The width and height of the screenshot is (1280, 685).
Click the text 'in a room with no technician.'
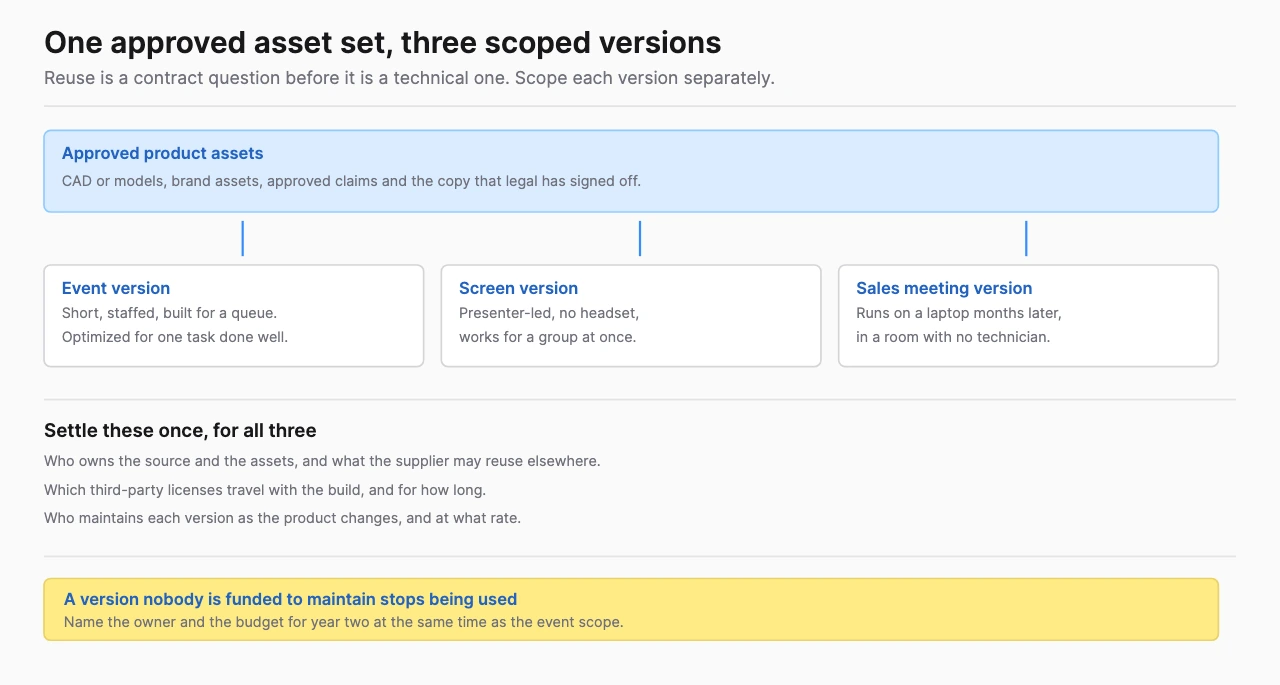tap(953, 337)
